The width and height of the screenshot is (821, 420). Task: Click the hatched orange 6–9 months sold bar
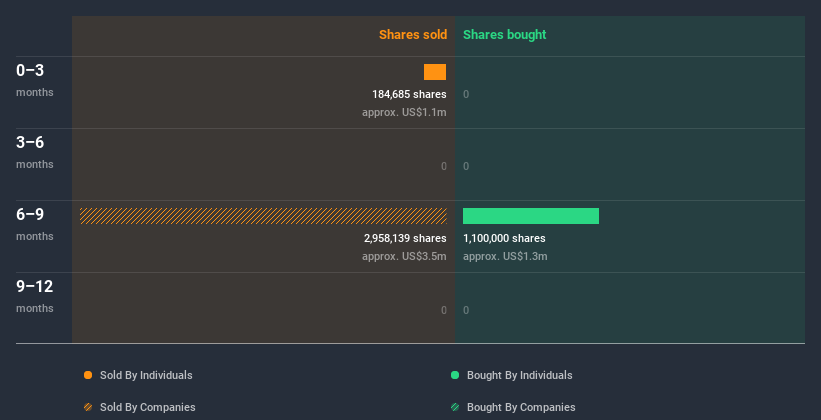[x=263, y=216]
